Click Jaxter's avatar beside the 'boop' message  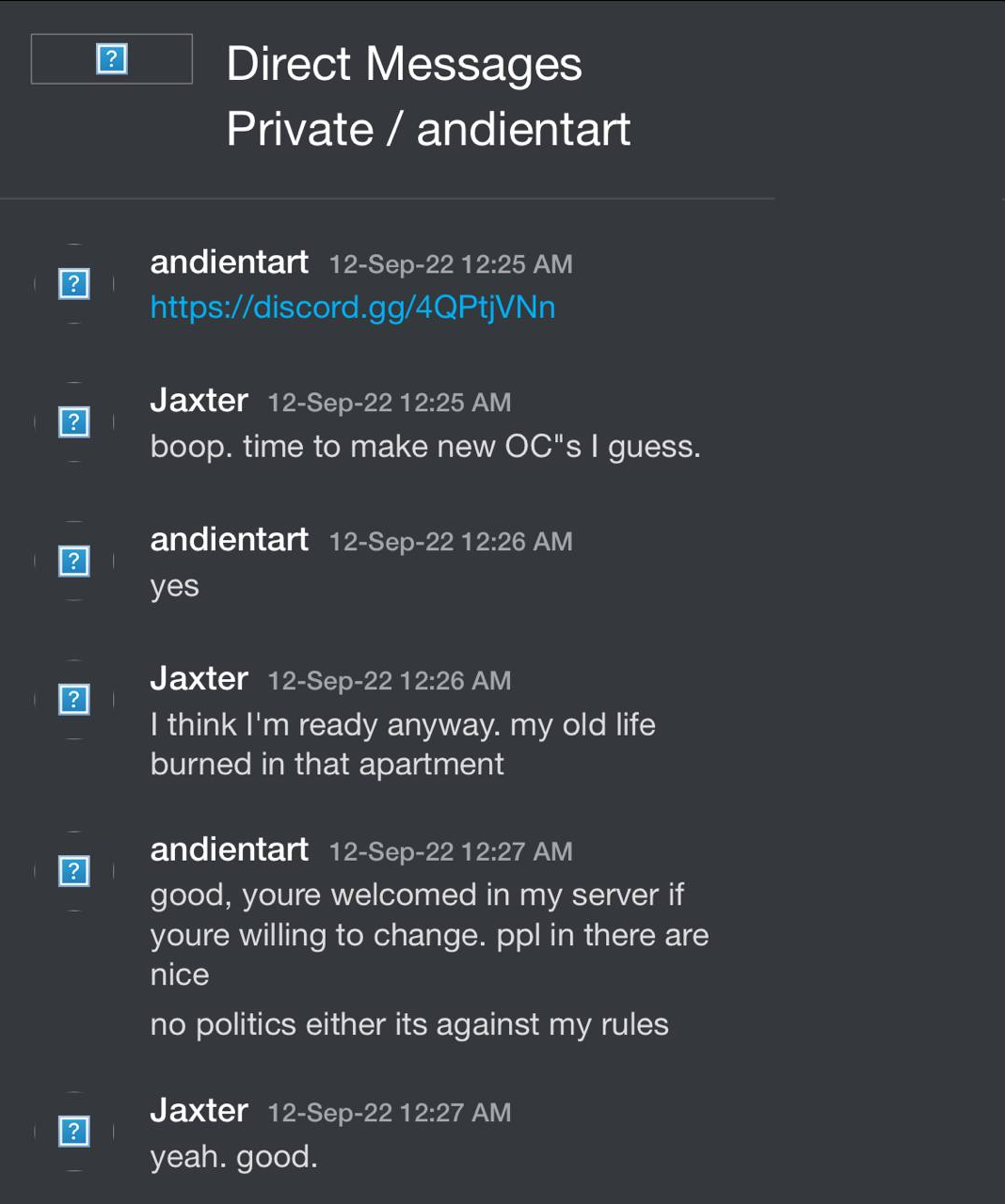(x=74, y=421)
